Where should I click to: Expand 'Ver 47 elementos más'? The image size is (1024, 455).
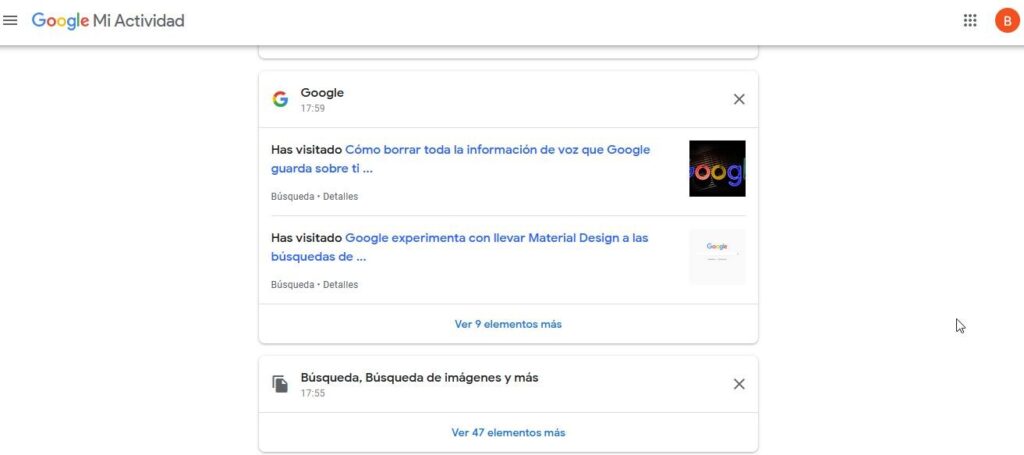point(508,432)
